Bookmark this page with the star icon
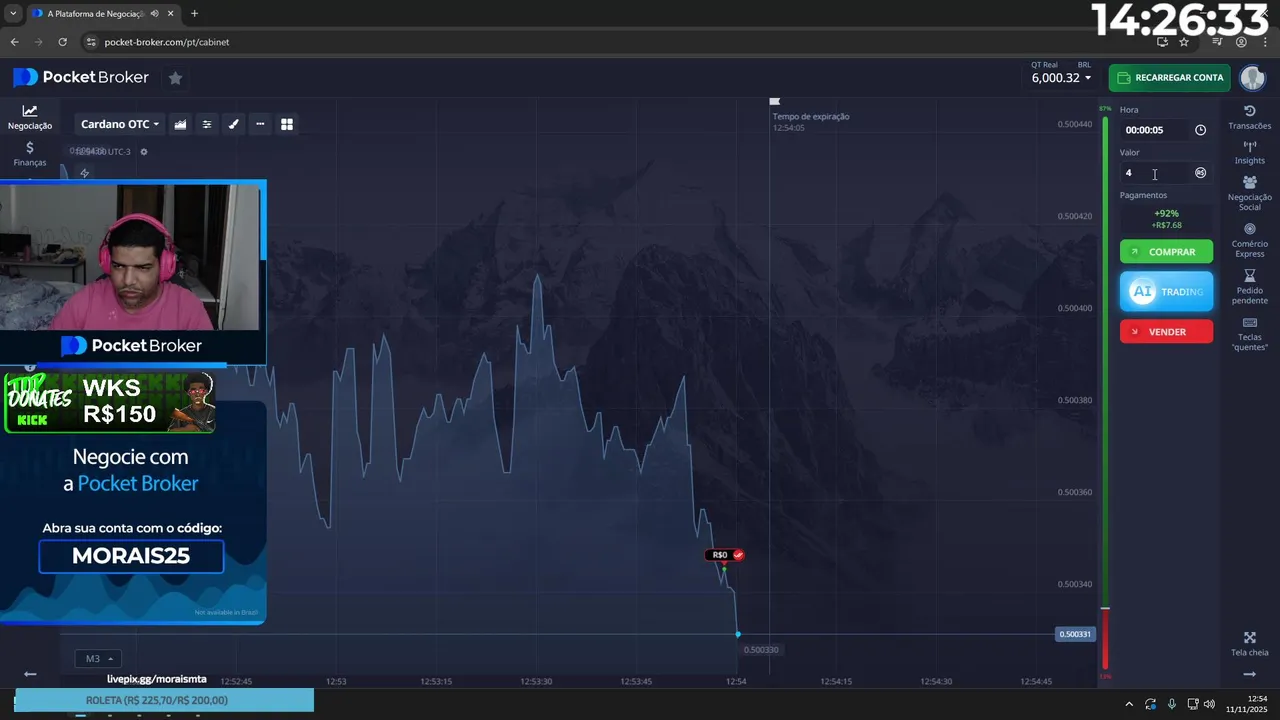 point(1184,42)
